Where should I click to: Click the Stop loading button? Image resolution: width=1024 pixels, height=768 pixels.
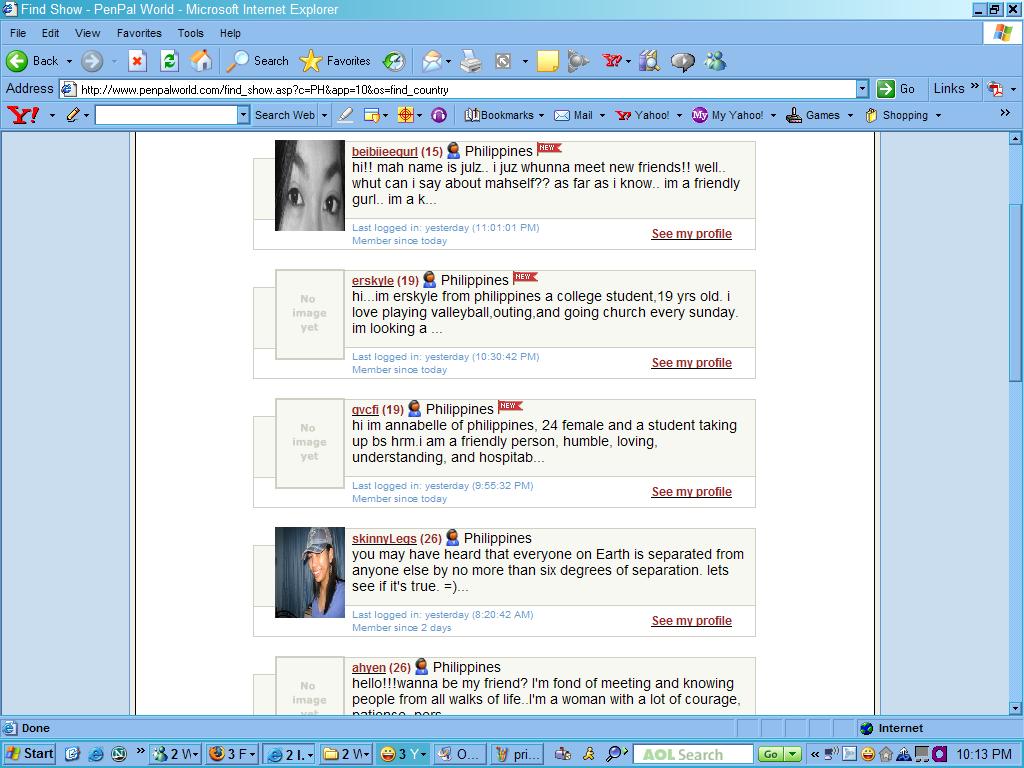tap(137, 61)
